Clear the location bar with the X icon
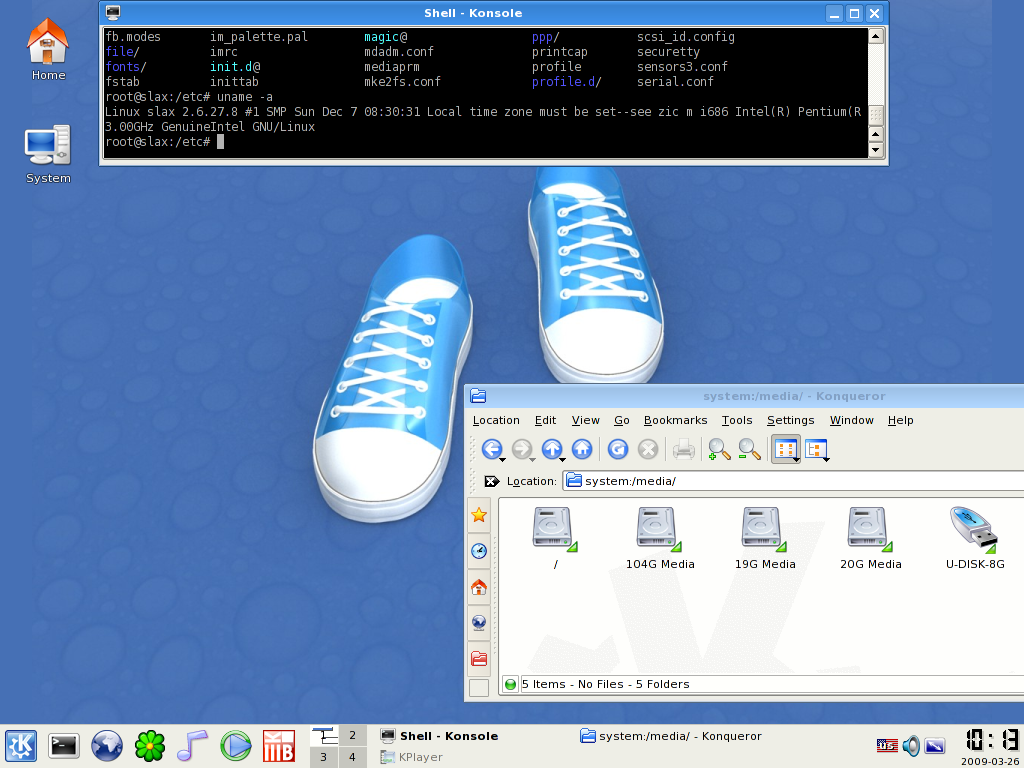 click(492, 481)
